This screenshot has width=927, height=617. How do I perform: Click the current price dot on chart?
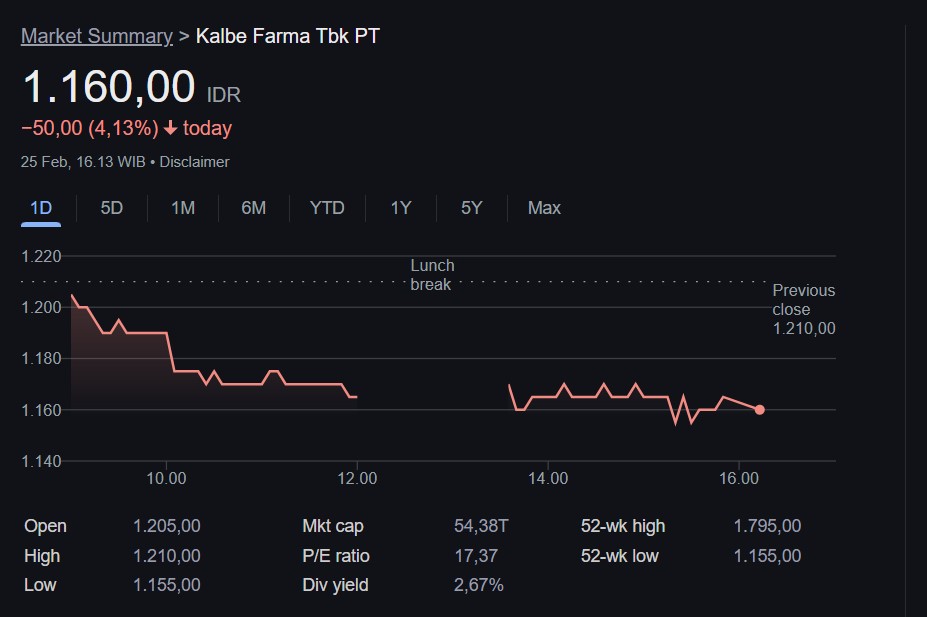760,409
